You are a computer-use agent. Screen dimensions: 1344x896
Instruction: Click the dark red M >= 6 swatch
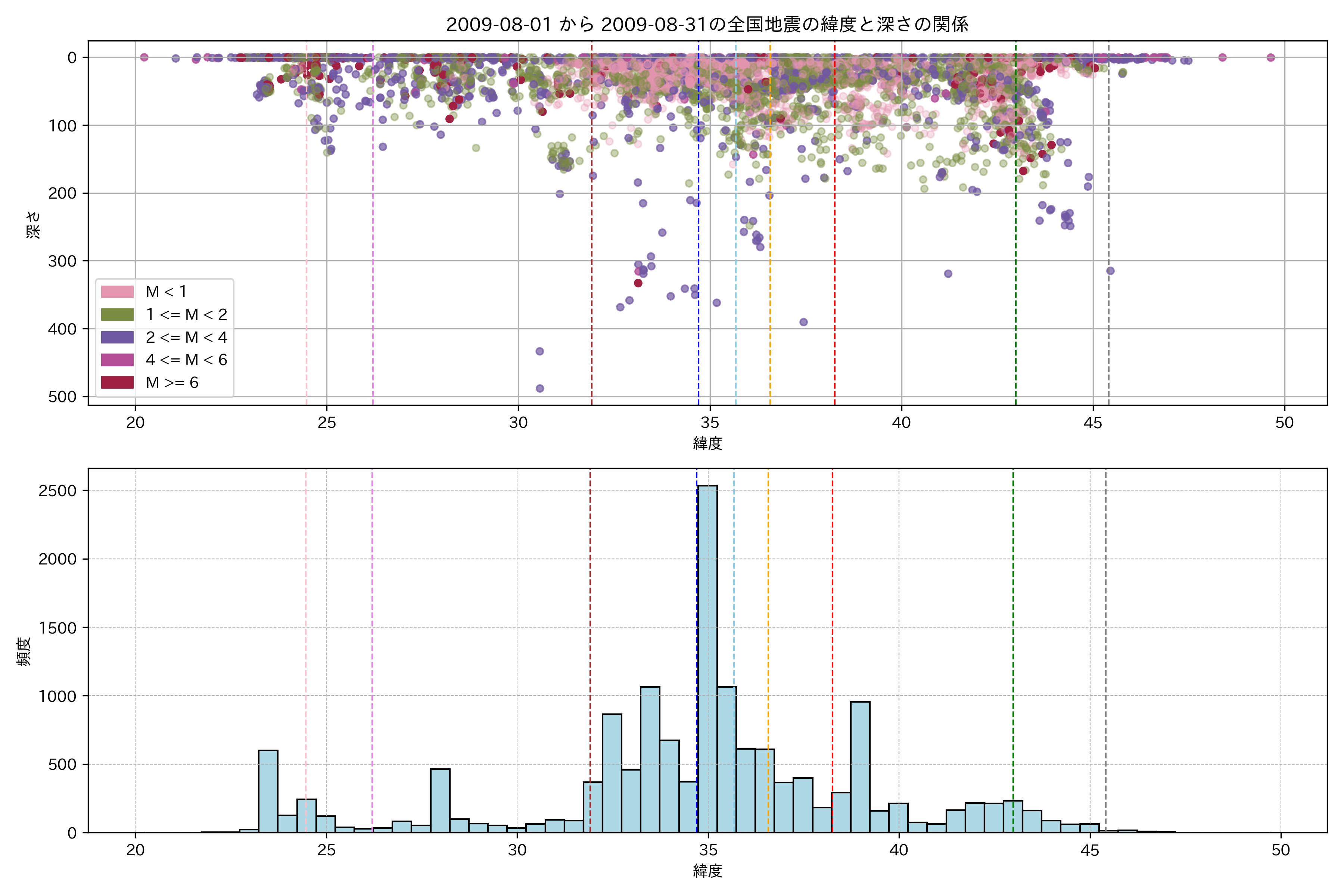click(x=117, y=382)
